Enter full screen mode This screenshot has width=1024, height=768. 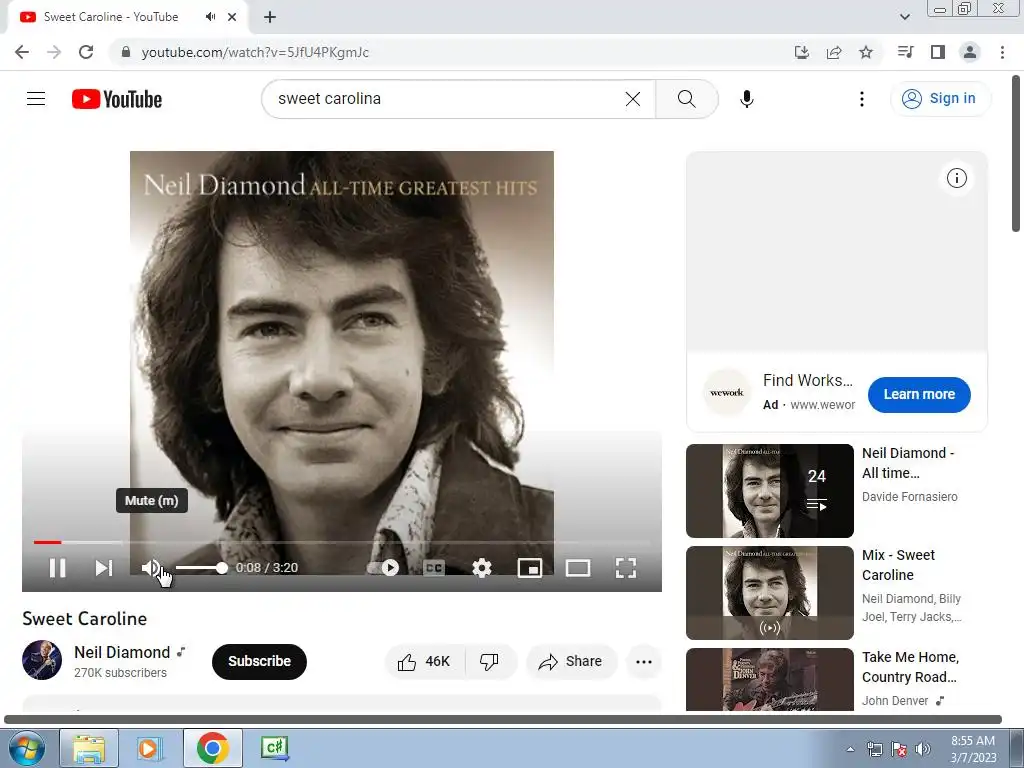[626, 568]
